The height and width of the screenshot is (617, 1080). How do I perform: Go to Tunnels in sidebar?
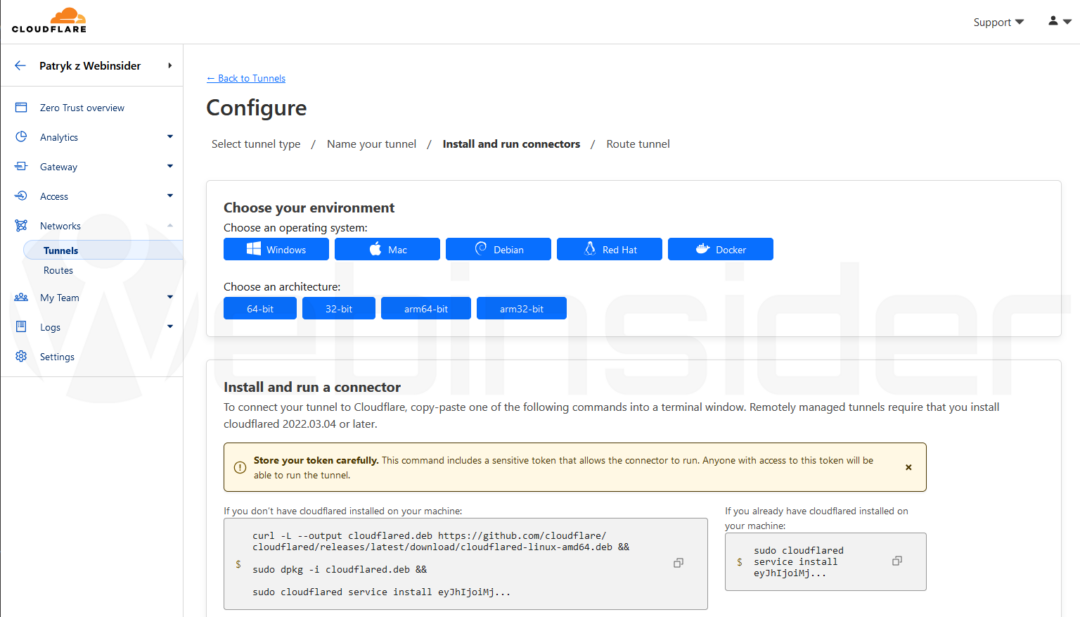61,251
